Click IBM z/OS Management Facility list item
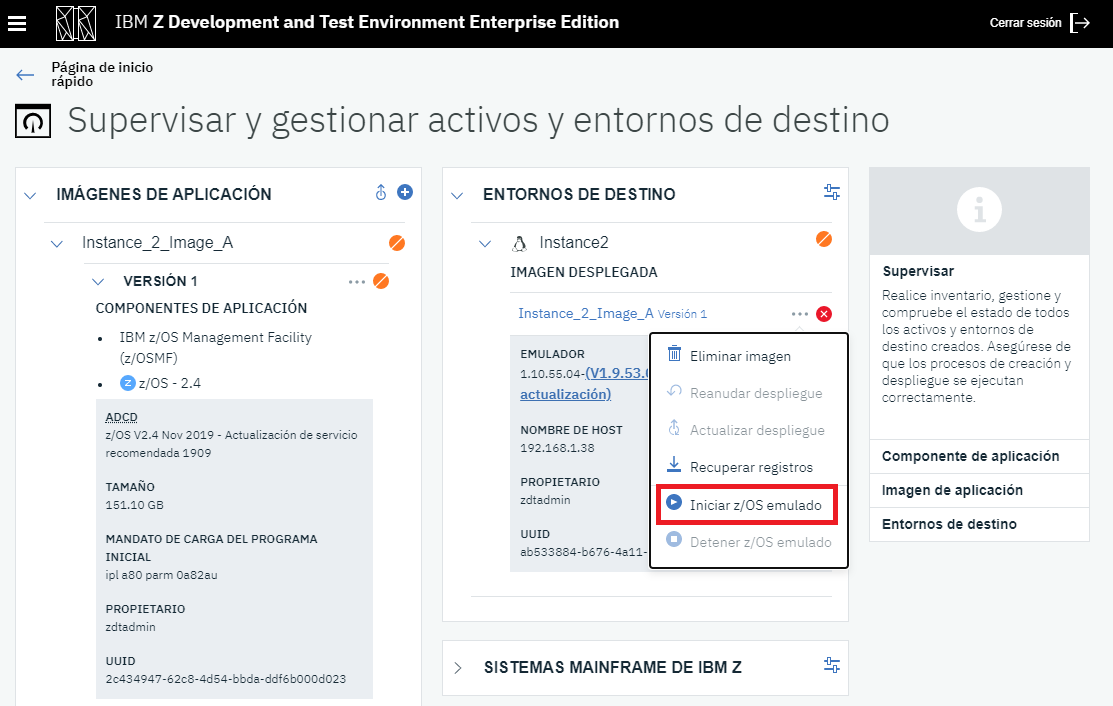 coord(216,348)
